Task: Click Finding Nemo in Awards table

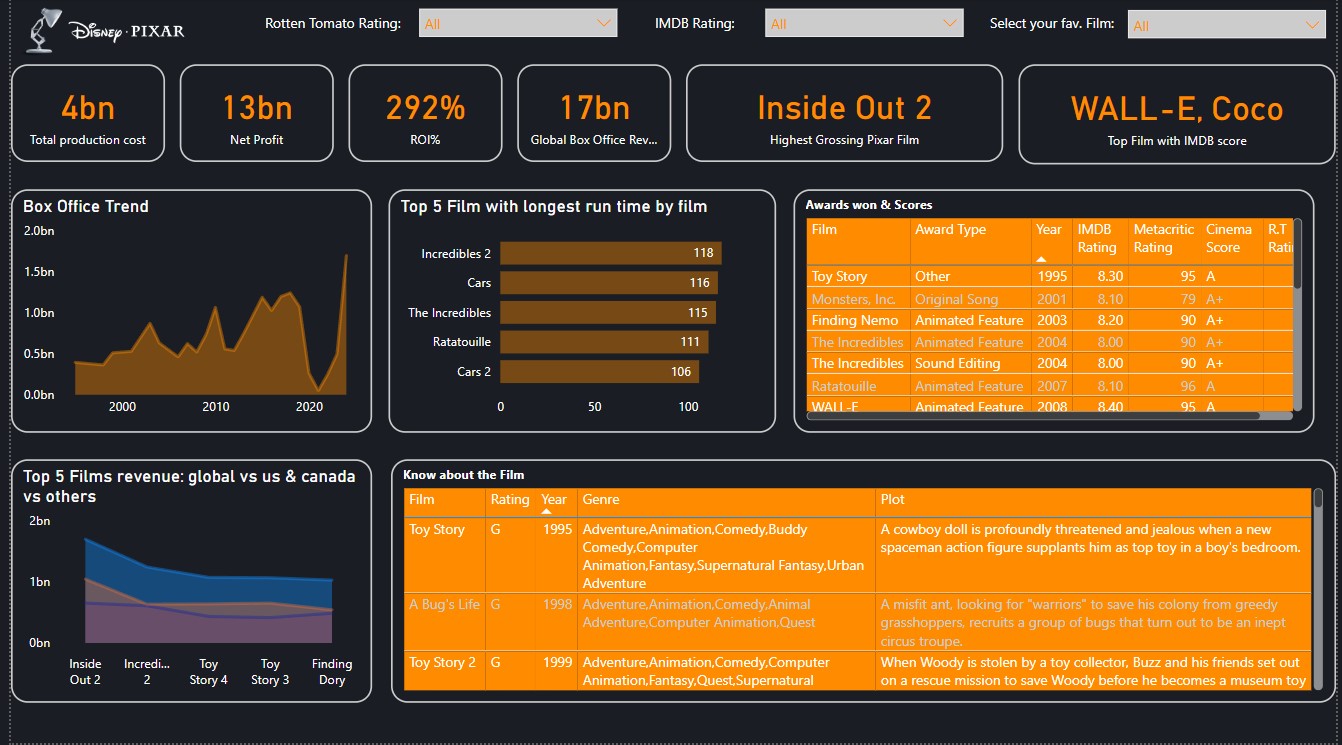Action: pyautogui.click(x=855, y=320)
